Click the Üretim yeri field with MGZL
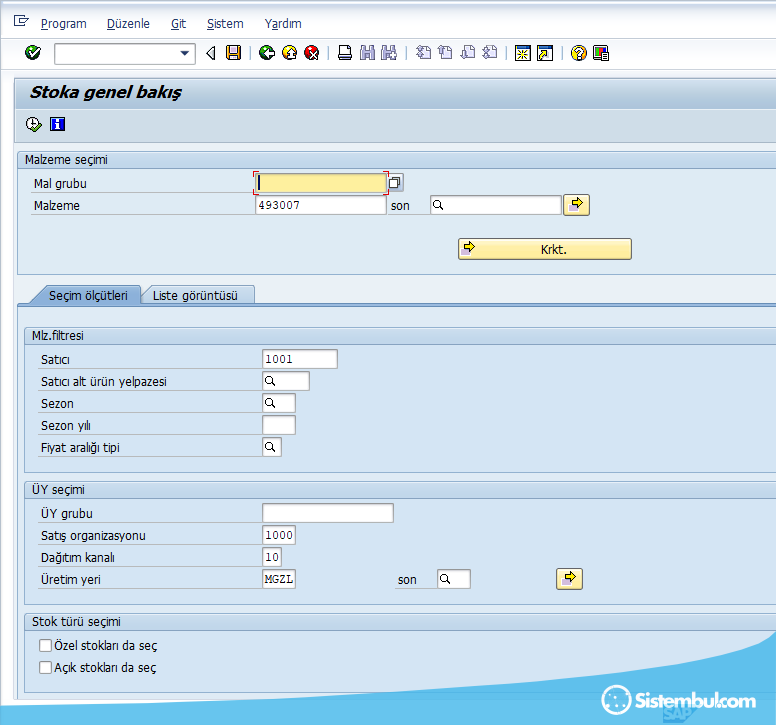Screen dimensions: 776x725 tap(279, 579)
